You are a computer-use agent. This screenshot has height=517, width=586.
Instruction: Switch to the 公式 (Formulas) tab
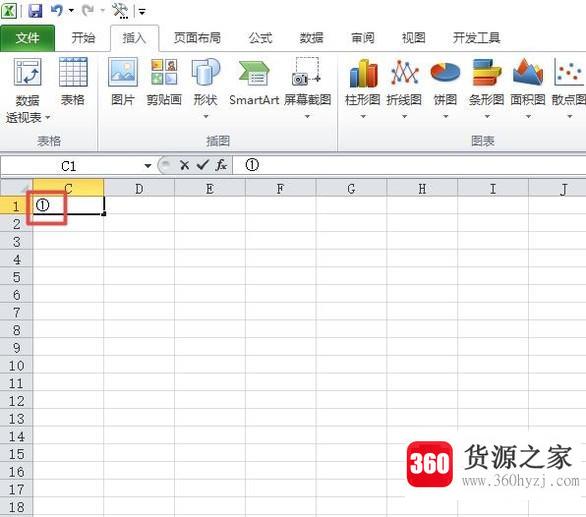coord(260,38)
